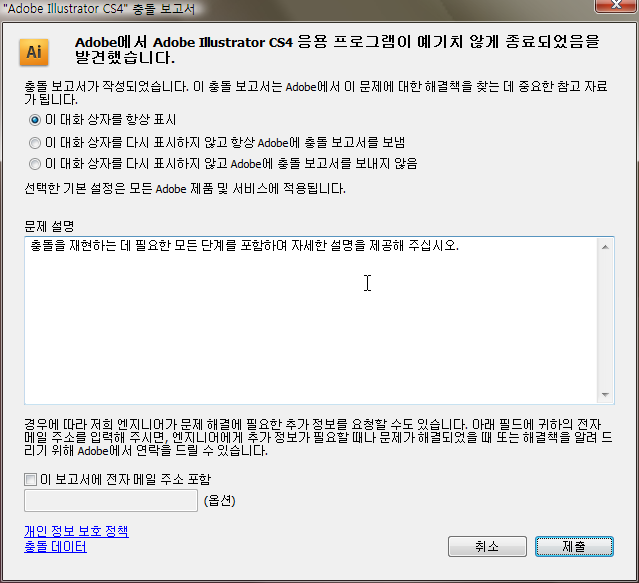Click the line '선택한 기본 설정은 모든 Adobe 제품 및 서비스에 적용됩니다.'
Image resolution: width=639 pixels, height=583 pixels.
185,189
